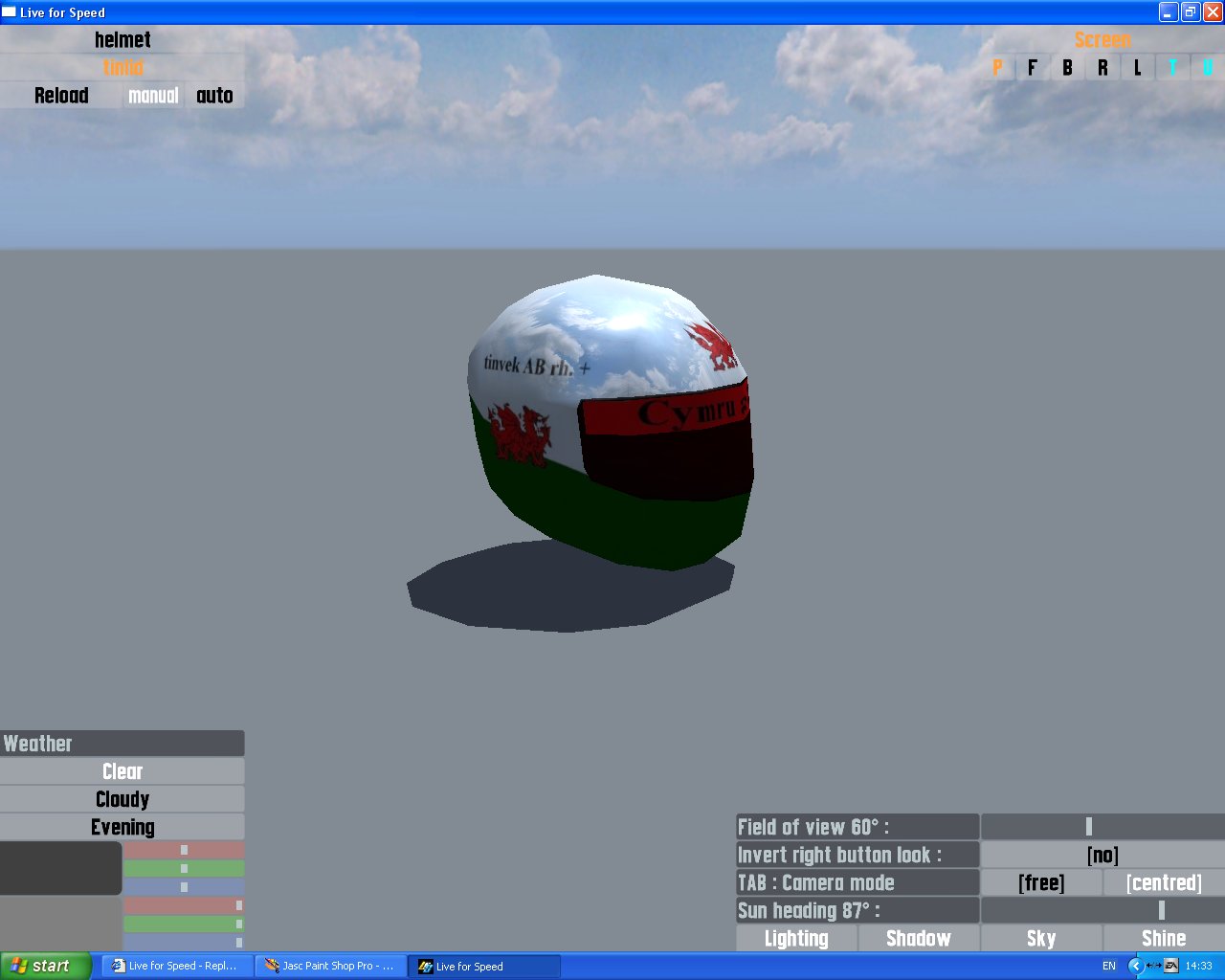Adjust the Sun heading slider
Viewport: 1225px width, 980px height.
pyautogui.click(x=1102, y=910)
